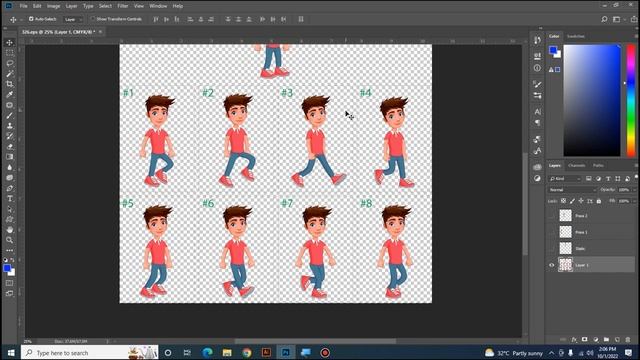The width and height of the screenshot is (640, 360).
Task: Close the 326.eps document tab
Action: click(x=100, y=31)
